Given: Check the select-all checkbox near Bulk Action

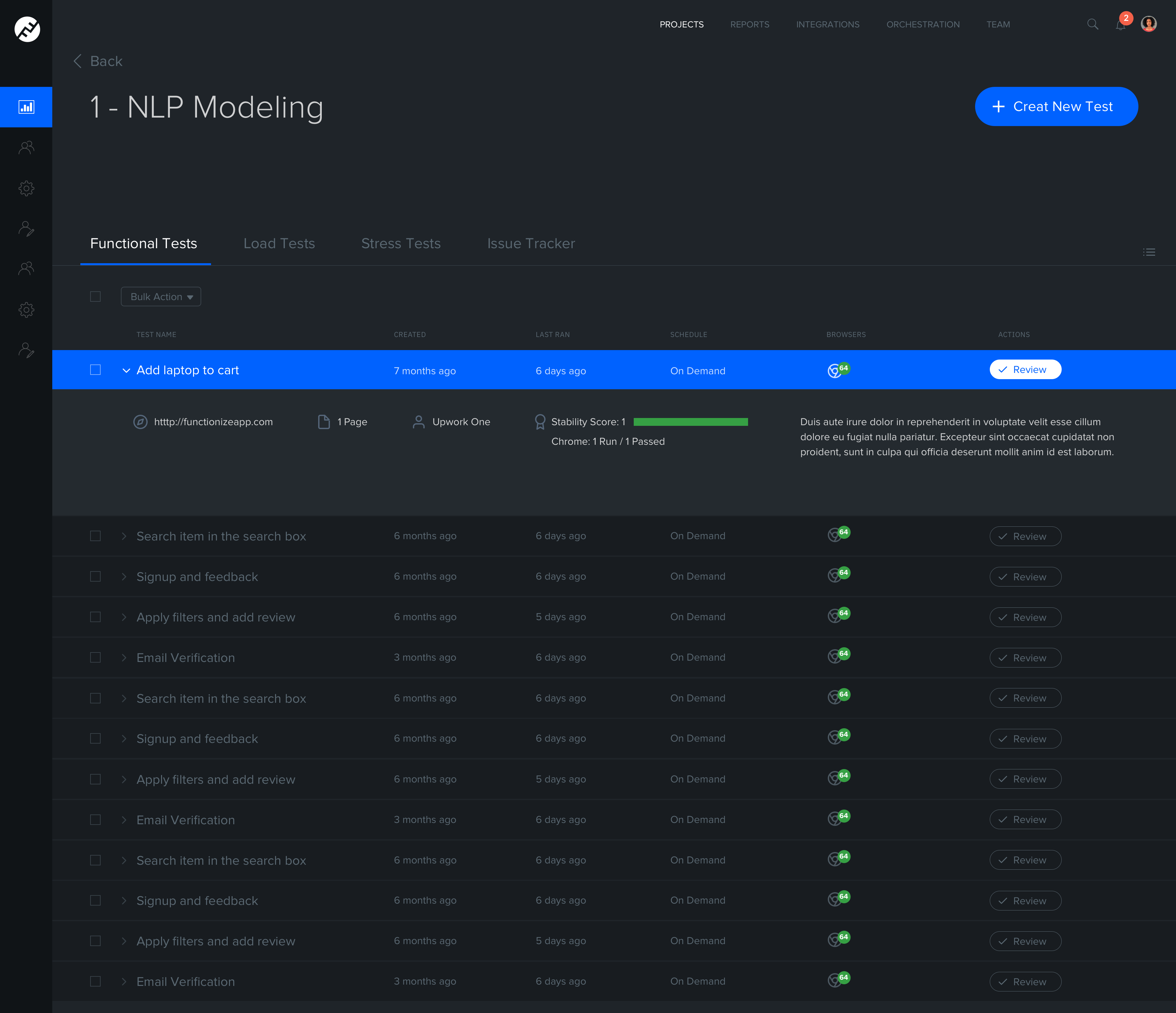Looking at the screenshot, I should pyautogui.click(x=95, y=296).
